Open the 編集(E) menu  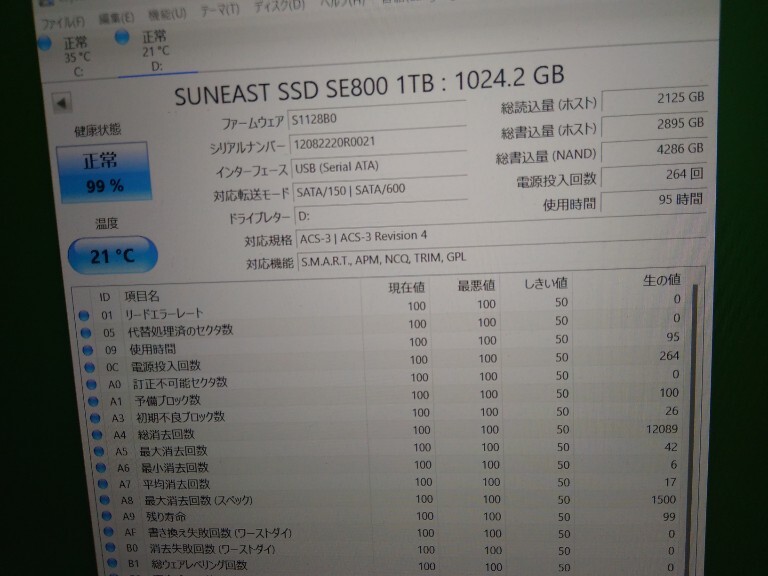click(x=117, y=18)
